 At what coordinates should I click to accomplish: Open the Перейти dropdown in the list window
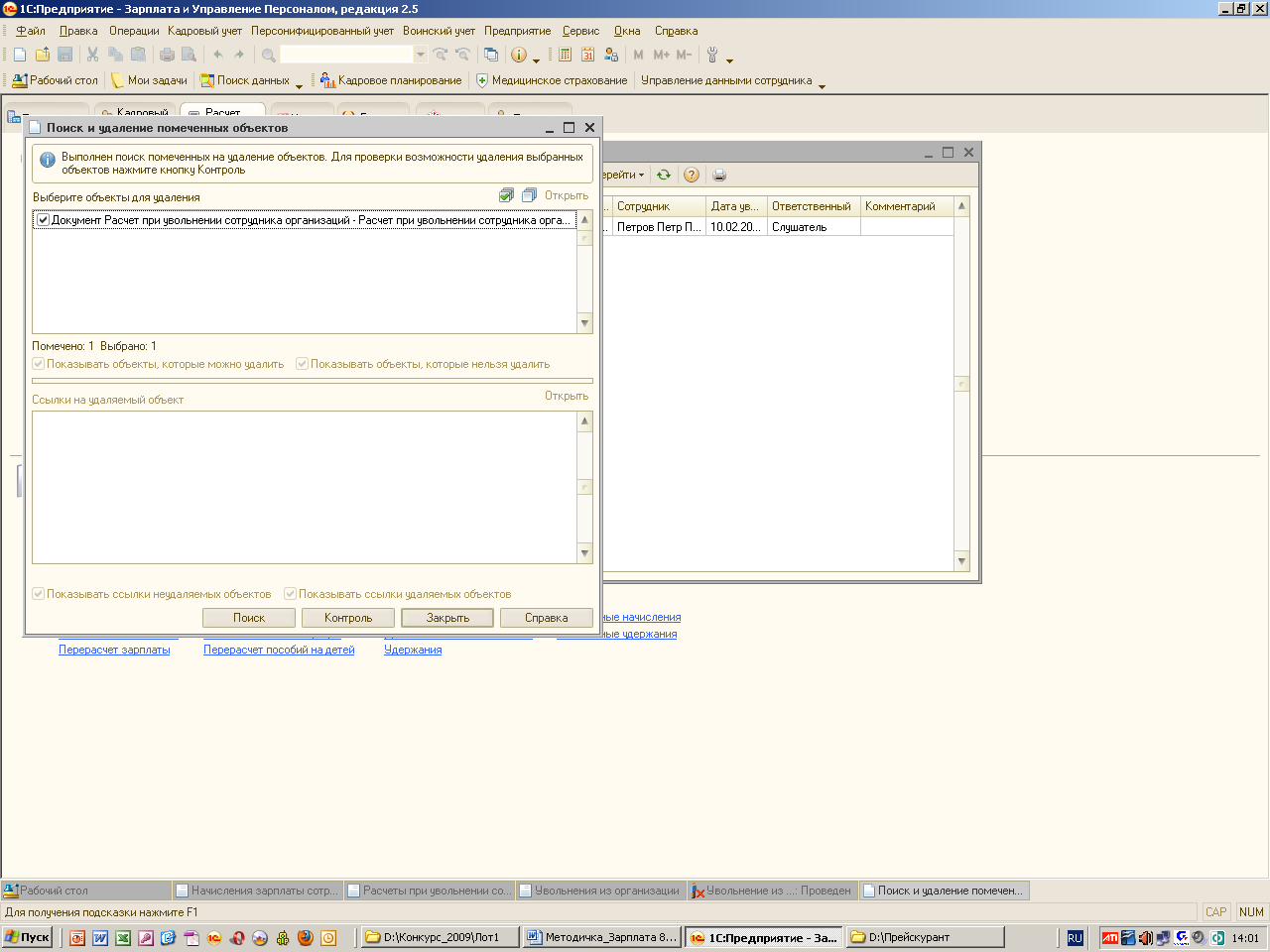623,175
